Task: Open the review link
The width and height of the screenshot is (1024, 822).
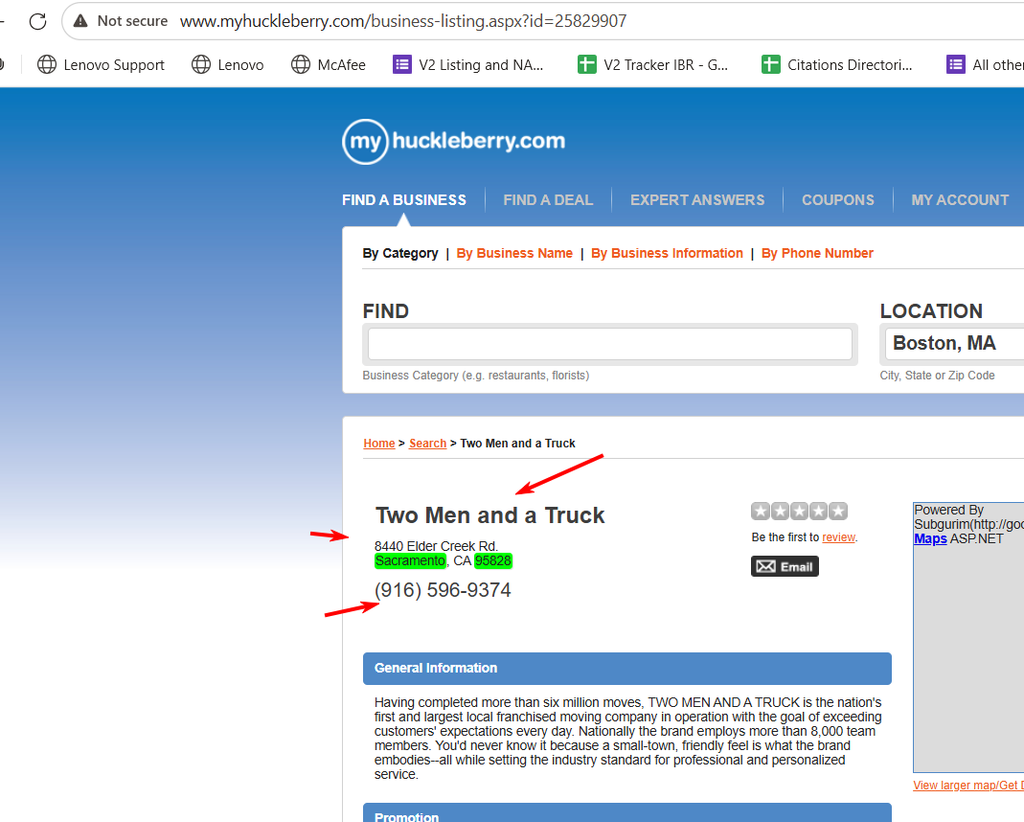Action: (839, 537)
